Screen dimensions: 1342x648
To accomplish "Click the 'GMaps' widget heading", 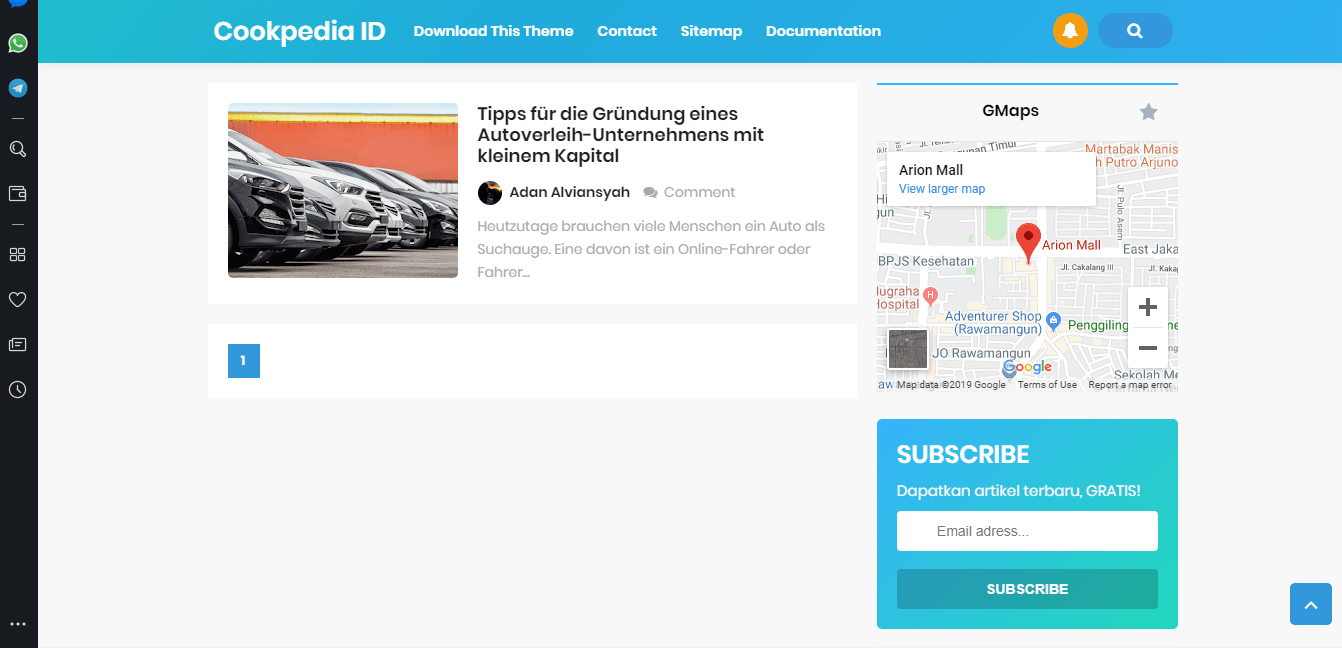I will click(1011, 111).
